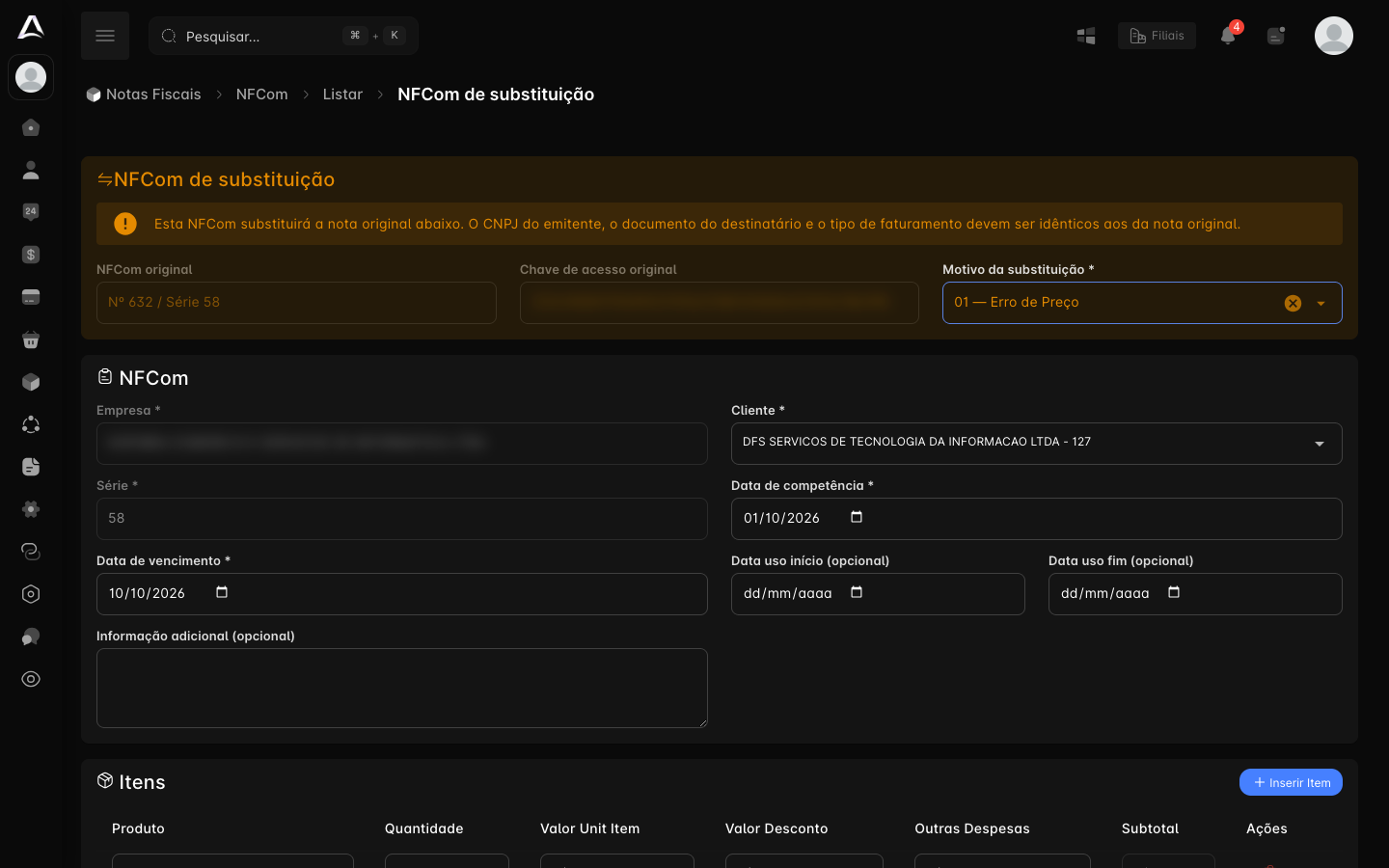
Task: Click the Empresa field
Action: pos(402,444)
